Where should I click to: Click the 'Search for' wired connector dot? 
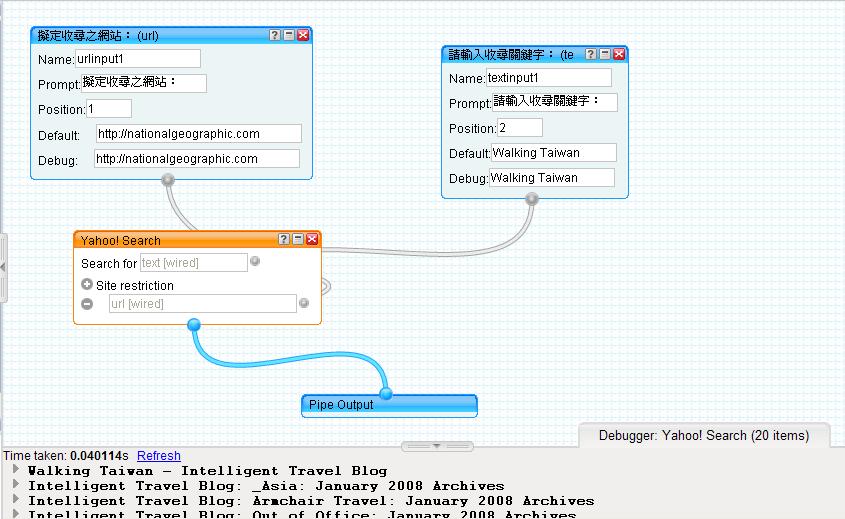(x=255, y=262)
